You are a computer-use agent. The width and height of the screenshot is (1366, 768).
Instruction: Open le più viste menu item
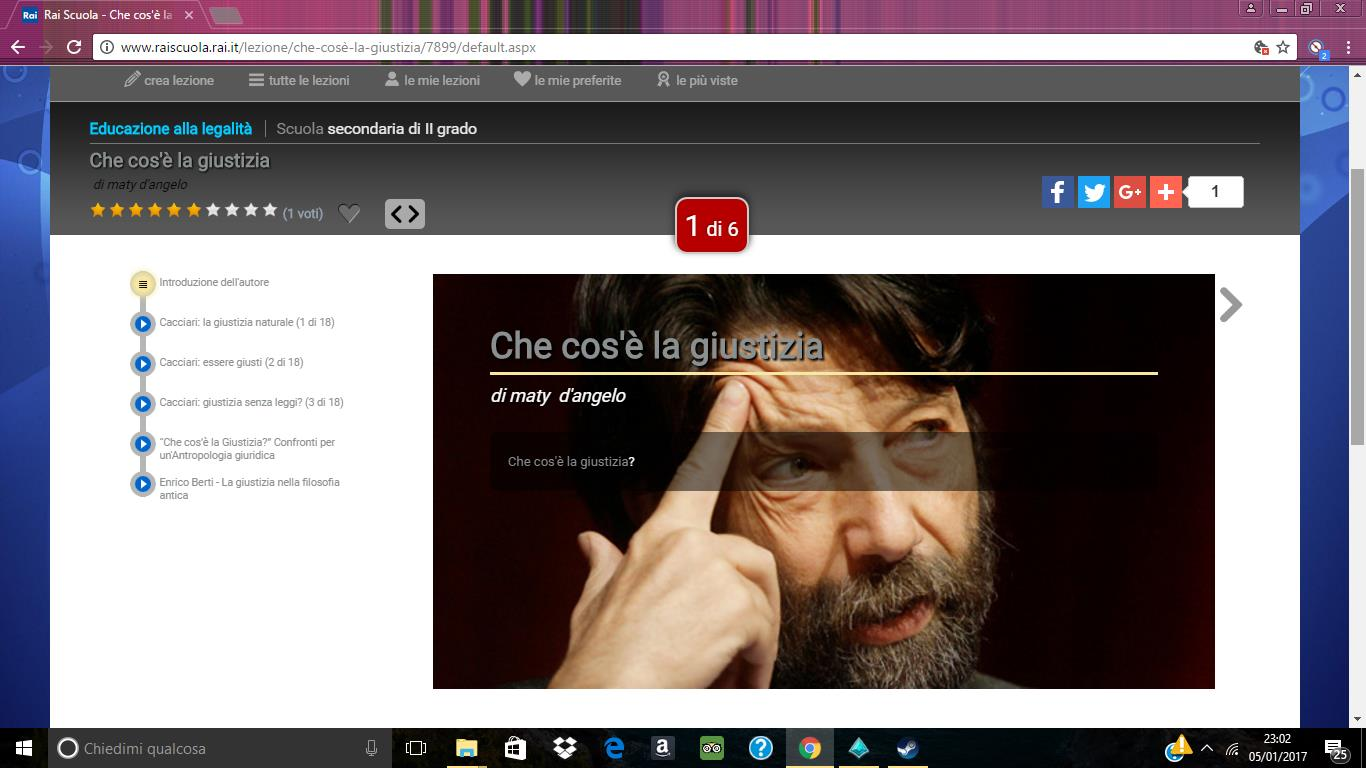(696, 80)
